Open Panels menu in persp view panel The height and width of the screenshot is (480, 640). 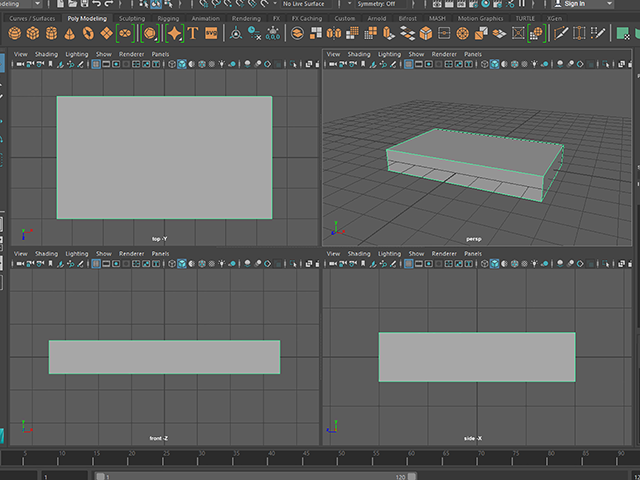coord(473,54)
